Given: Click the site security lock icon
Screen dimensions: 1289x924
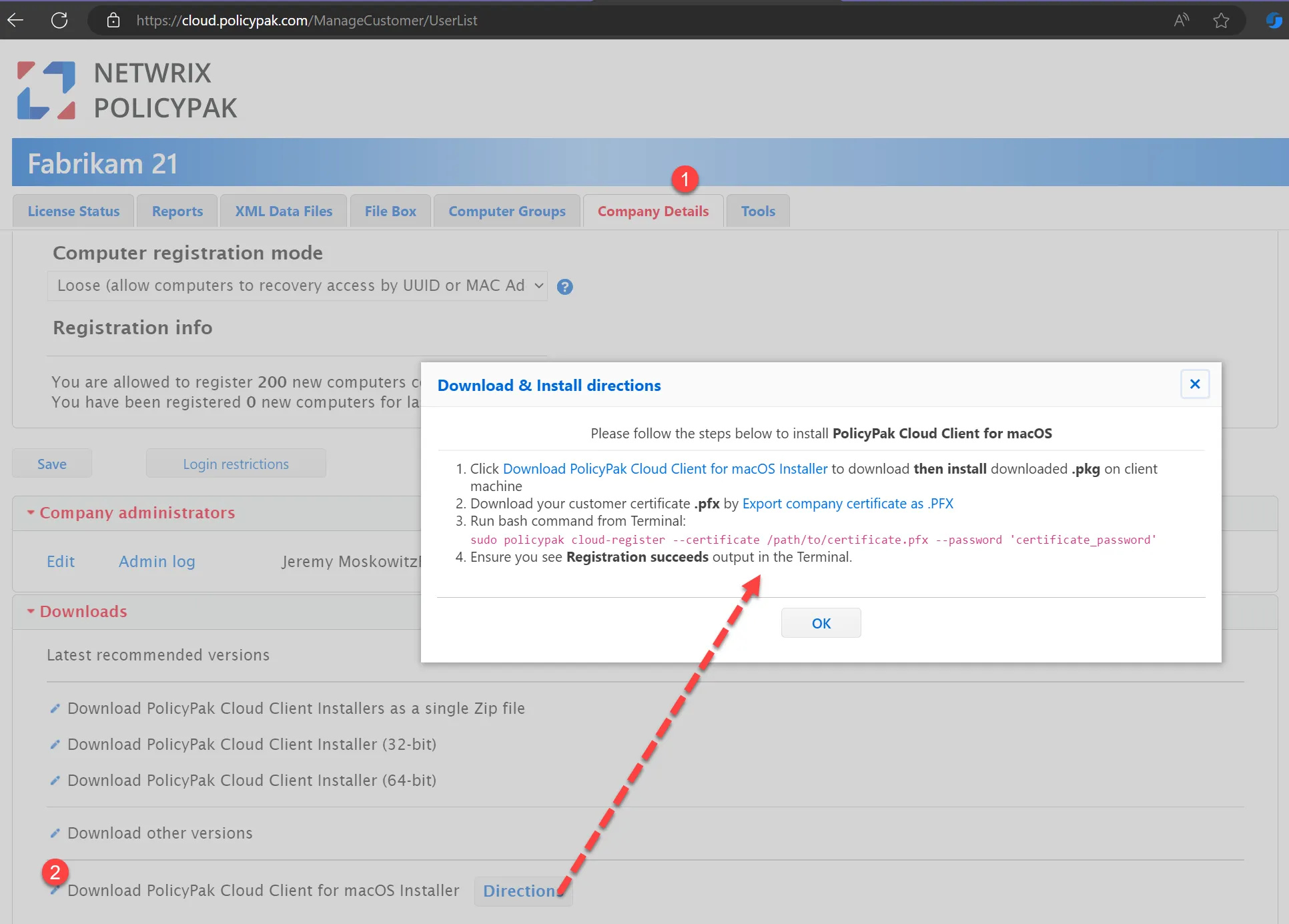Looking at the screenshot, I should tap(113, 20).
